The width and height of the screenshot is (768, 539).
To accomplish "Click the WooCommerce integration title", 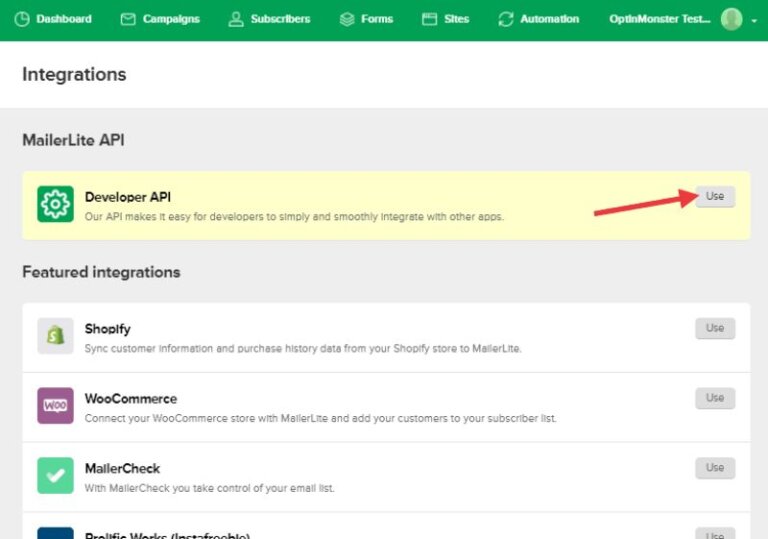I will tap(131, 399).
